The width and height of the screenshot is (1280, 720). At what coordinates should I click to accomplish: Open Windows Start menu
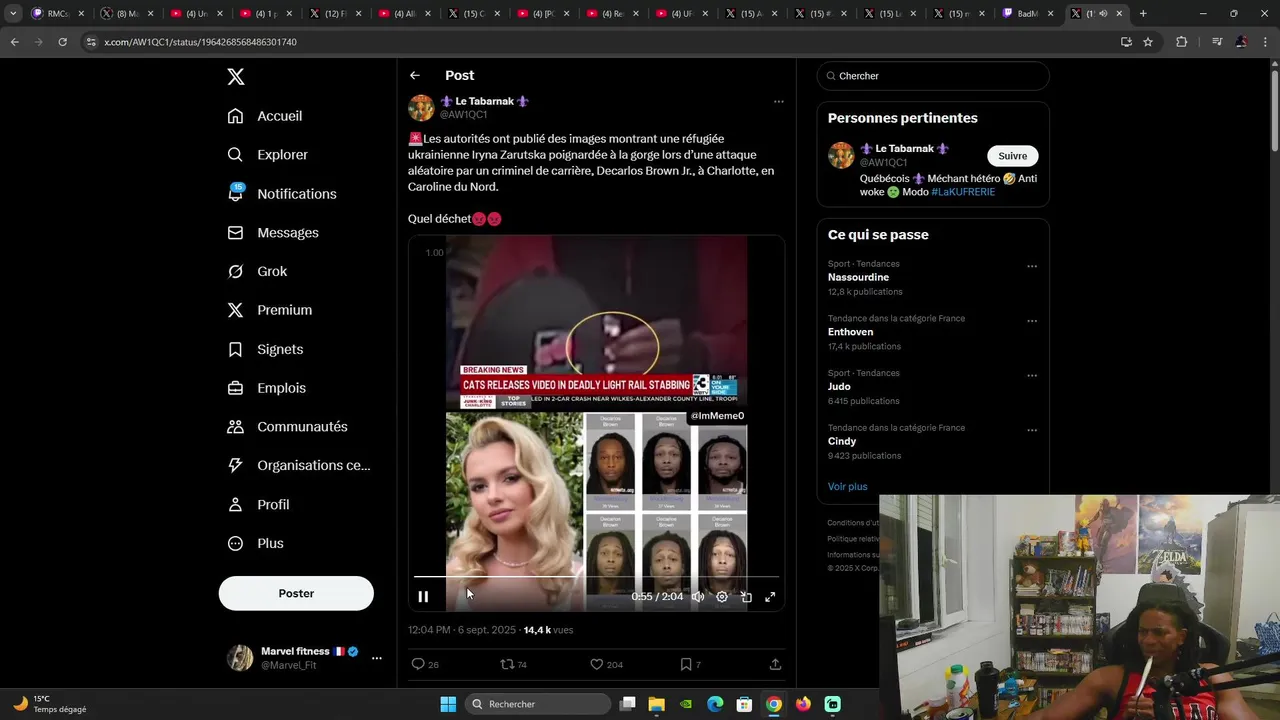(x=448, y=704)
